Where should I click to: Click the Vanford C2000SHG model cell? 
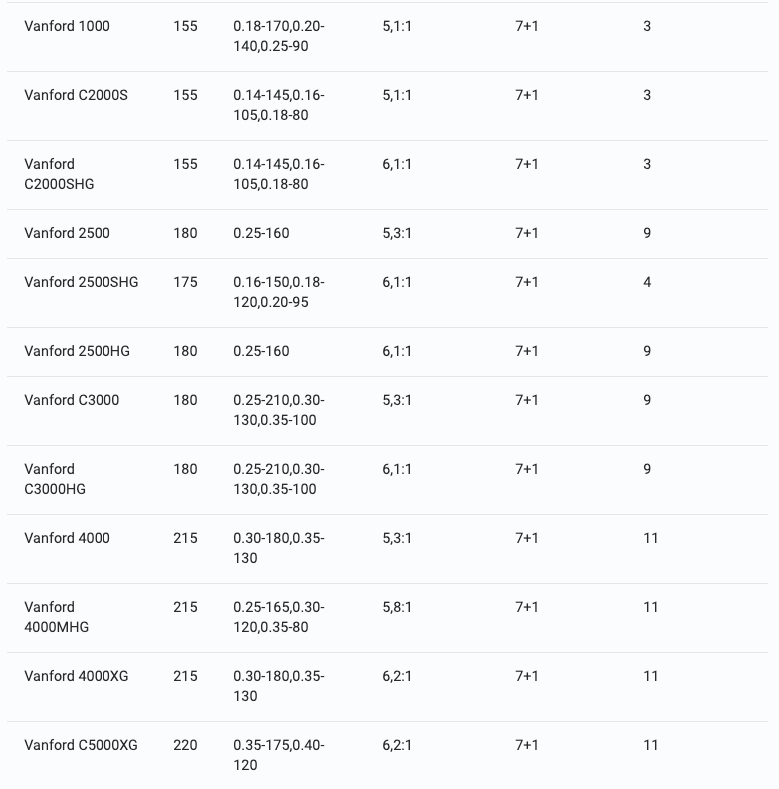coord(60,174)
